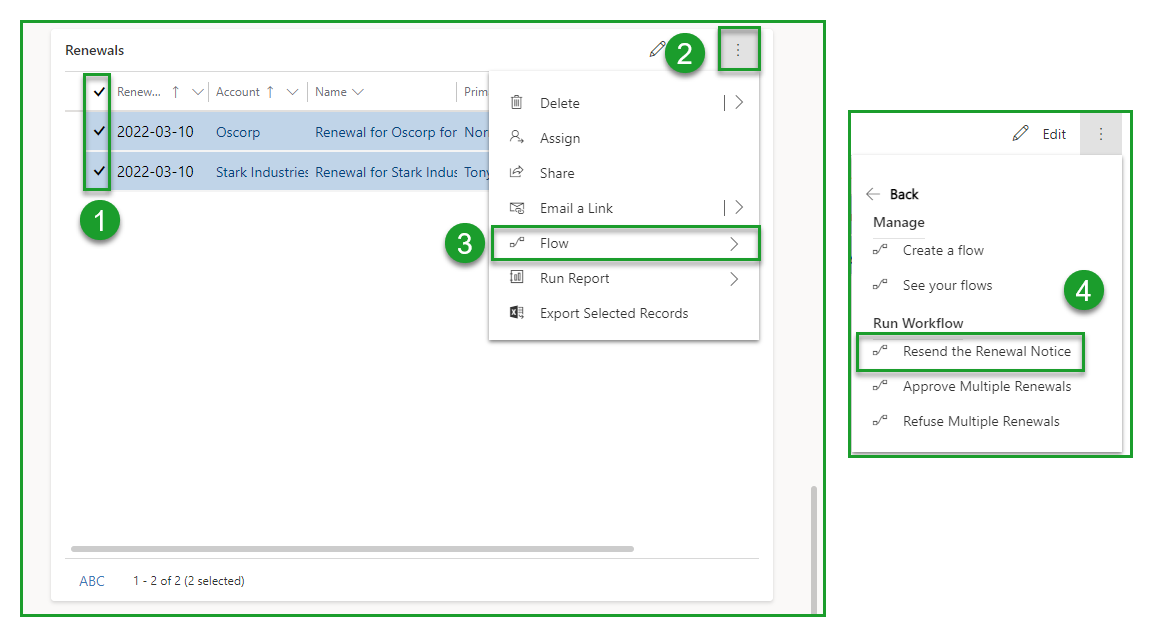Click the Share icon
This screenshot has width=1149, height=636.
516,172
